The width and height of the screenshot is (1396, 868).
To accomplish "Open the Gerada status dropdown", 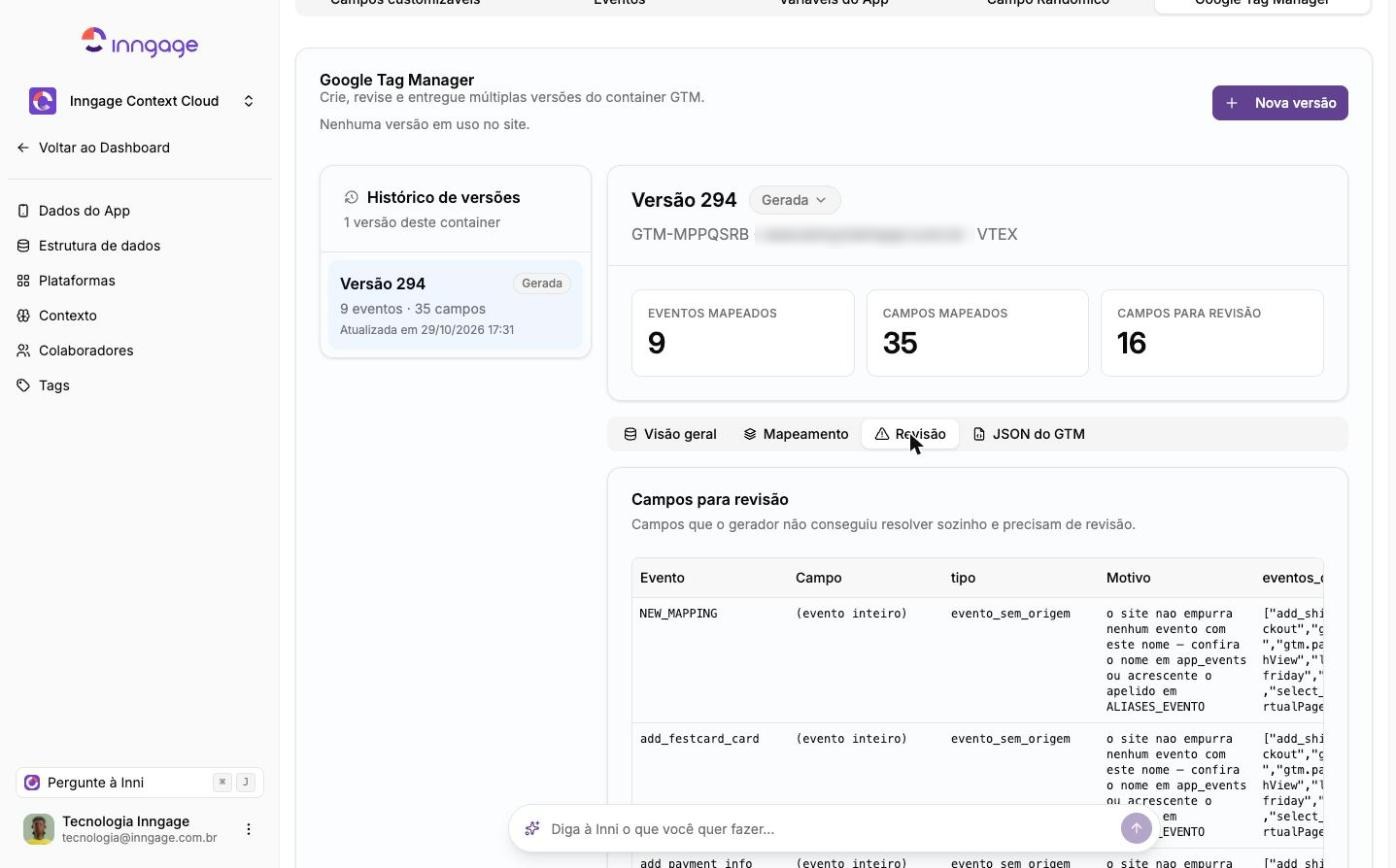I will [795, 200].
